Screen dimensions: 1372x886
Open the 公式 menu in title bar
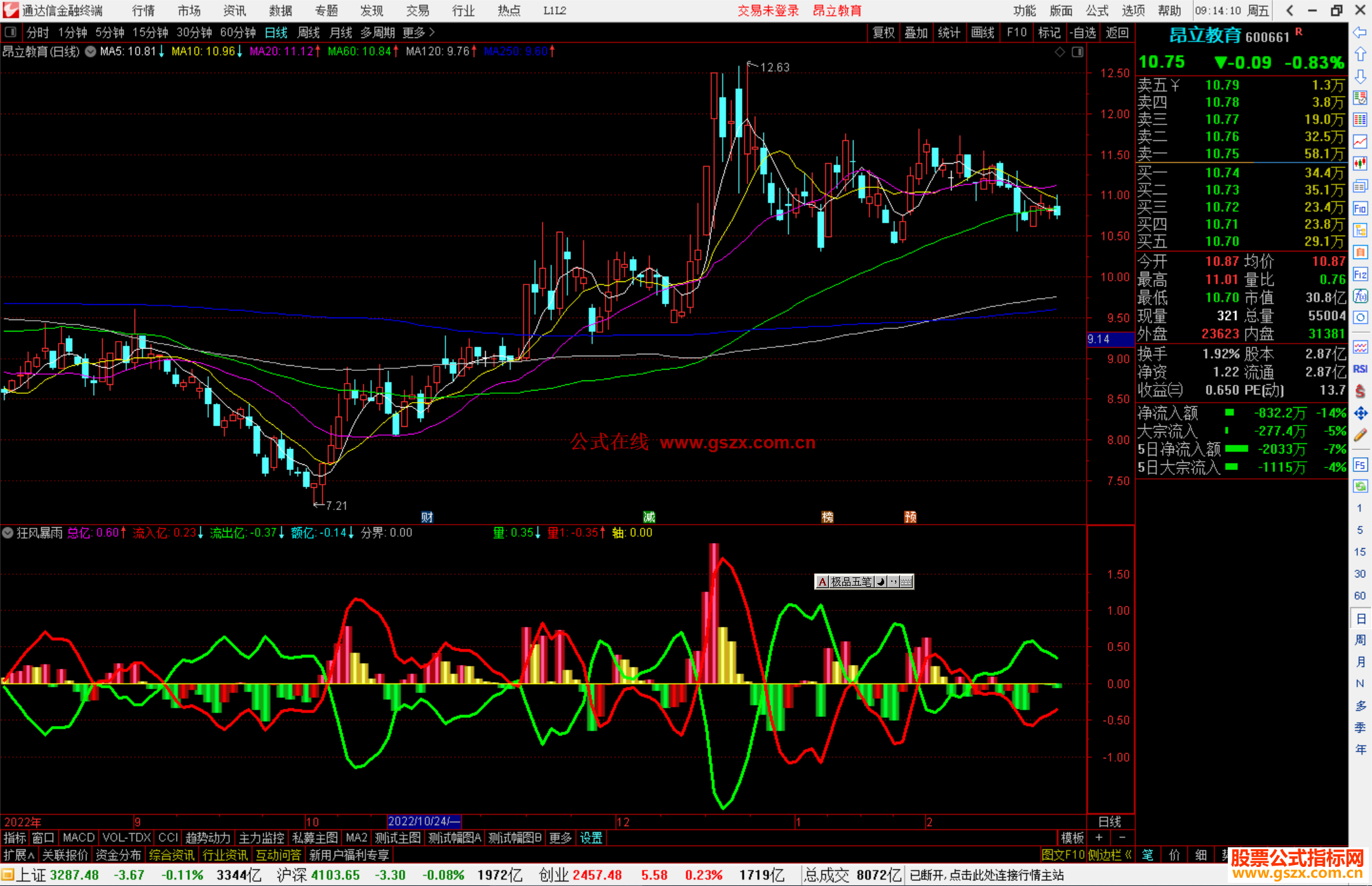pyautogui.click(x=1096, y=10)
